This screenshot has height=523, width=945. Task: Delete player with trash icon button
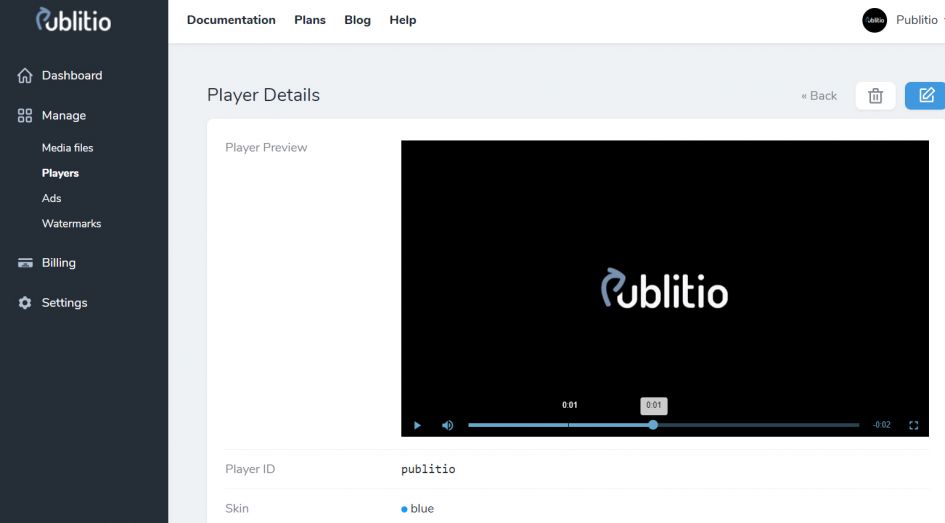pos(875,95)
